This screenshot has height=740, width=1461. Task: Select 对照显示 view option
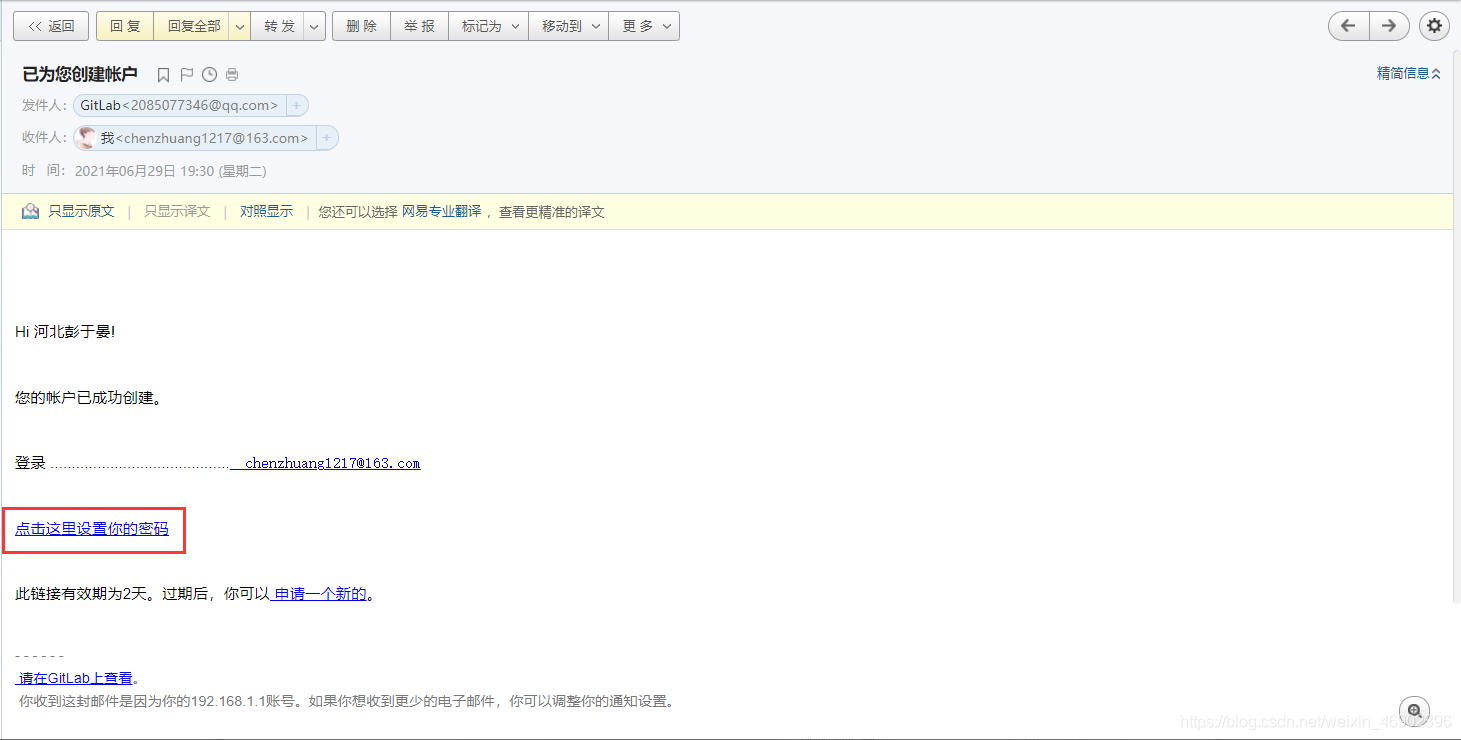pos(266,211)
